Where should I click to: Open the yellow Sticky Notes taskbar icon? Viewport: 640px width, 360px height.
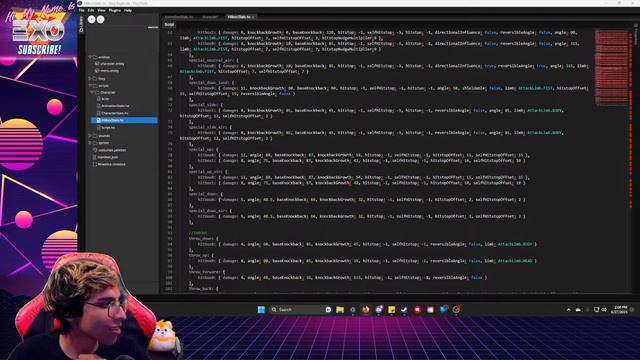[x=391, y=310]
